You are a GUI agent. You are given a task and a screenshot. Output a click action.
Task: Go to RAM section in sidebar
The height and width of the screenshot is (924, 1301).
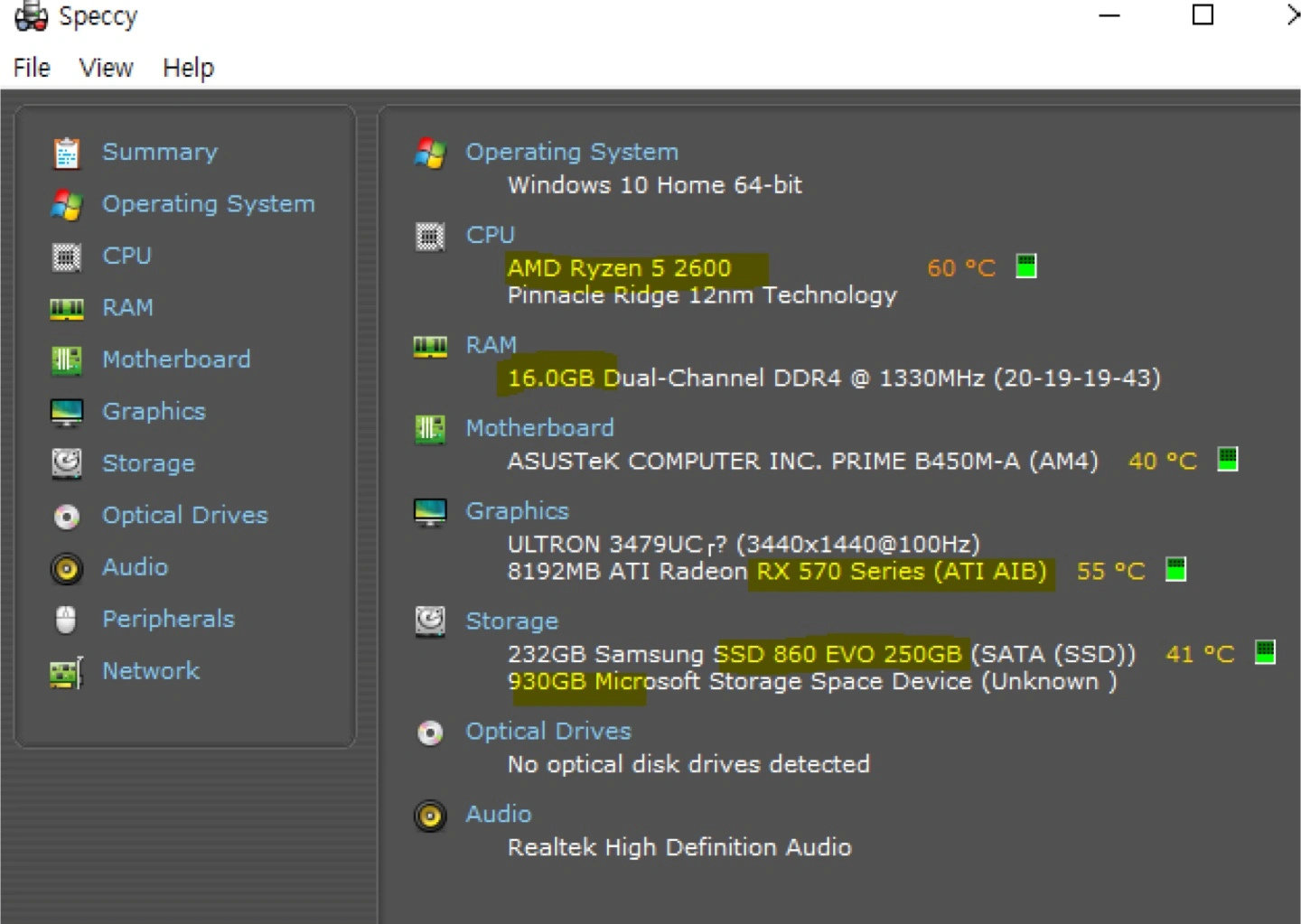[x=127, y=307]
